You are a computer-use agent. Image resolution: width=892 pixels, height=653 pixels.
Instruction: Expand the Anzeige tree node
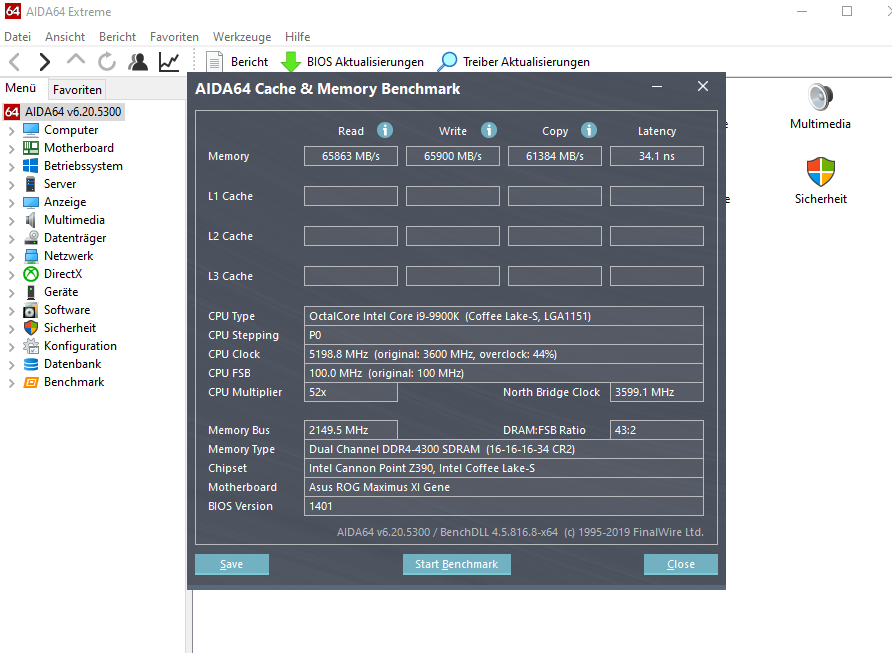pyautogui.click(x=11, y=203)
